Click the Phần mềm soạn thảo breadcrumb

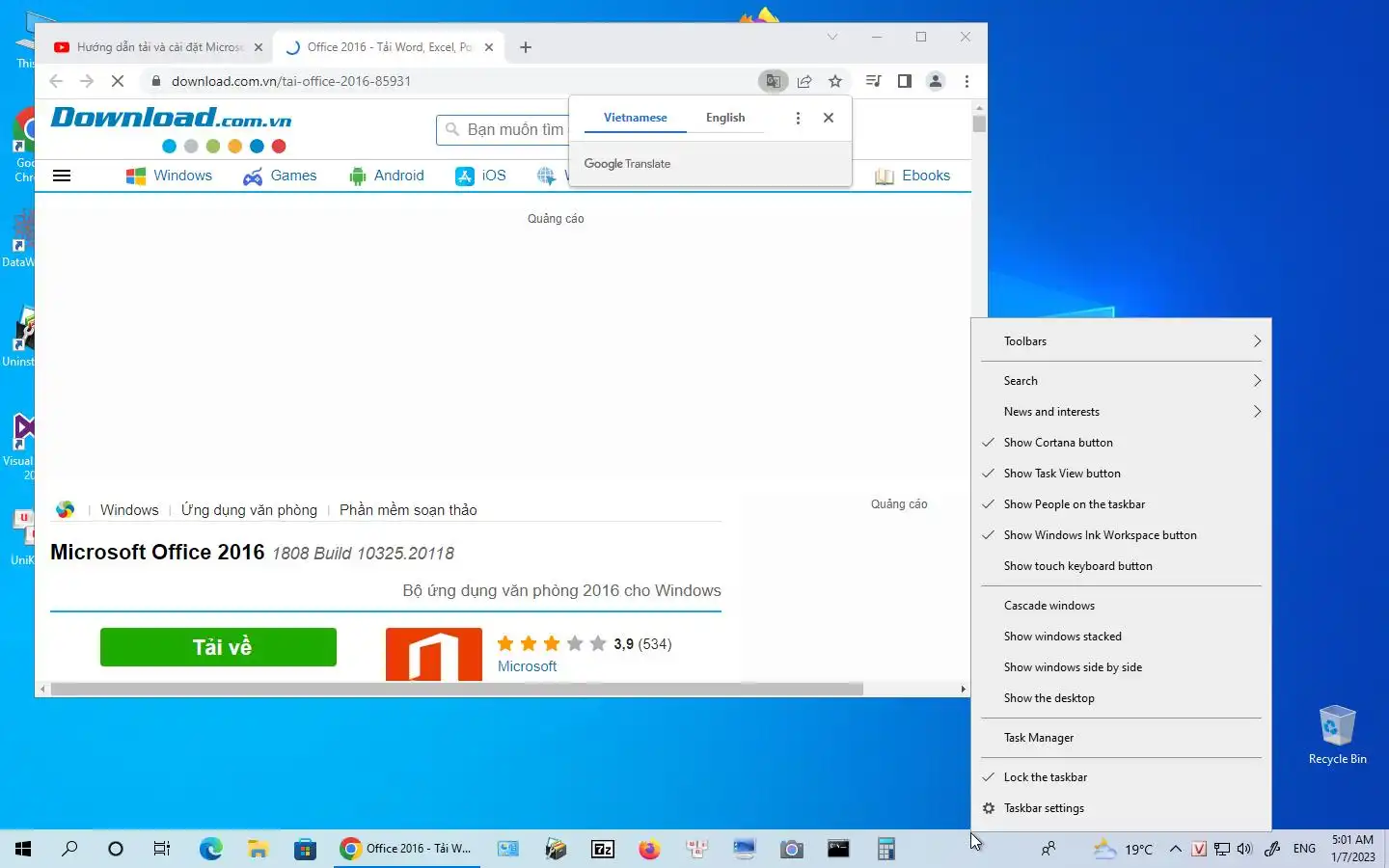point(408,510)
